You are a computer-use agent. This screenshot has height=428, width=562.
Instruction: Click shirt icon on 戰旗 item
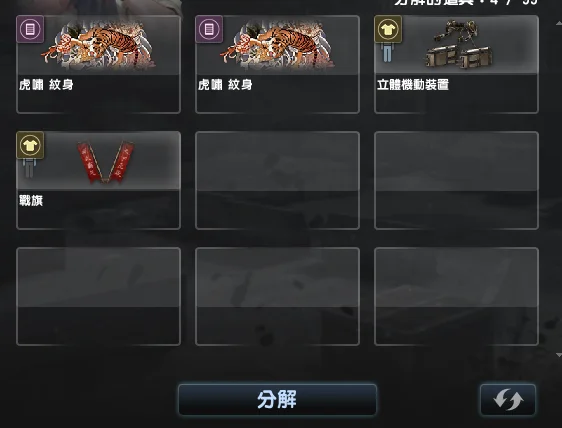pyautogui.click(x=30, y=145)
